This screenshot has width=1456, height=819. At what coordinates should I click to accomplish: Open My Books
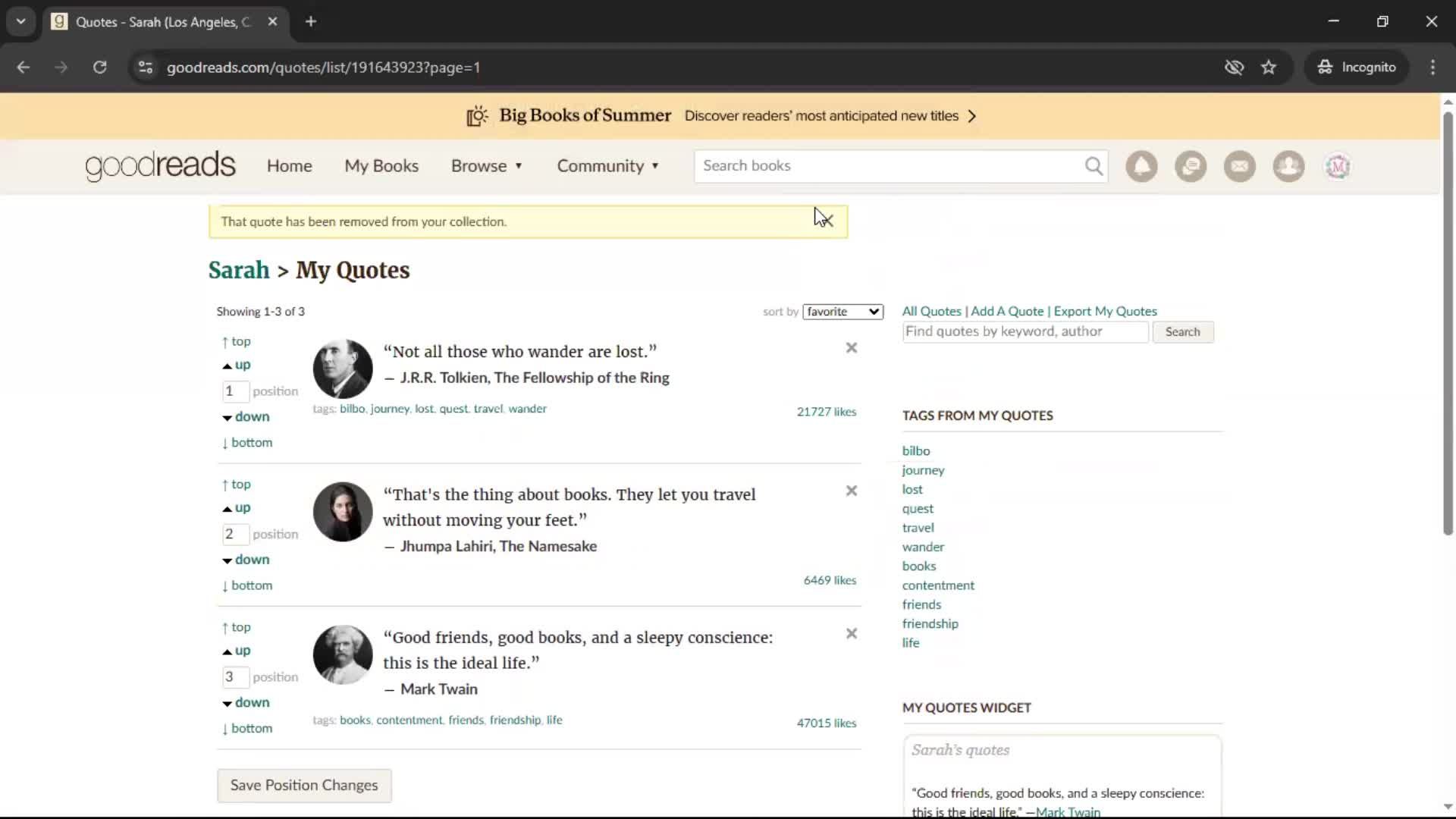click(x=381, y=166)
